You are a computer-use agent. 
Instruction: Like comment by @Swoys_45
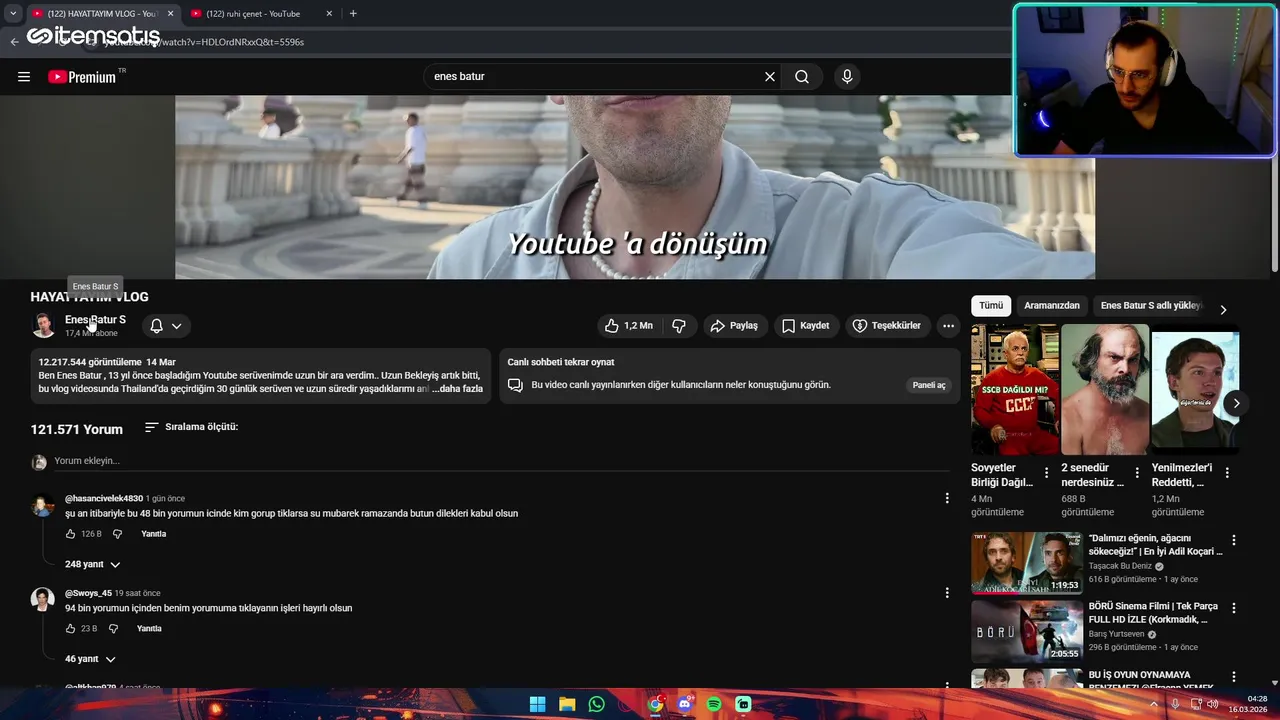click(x=70, y=629)
